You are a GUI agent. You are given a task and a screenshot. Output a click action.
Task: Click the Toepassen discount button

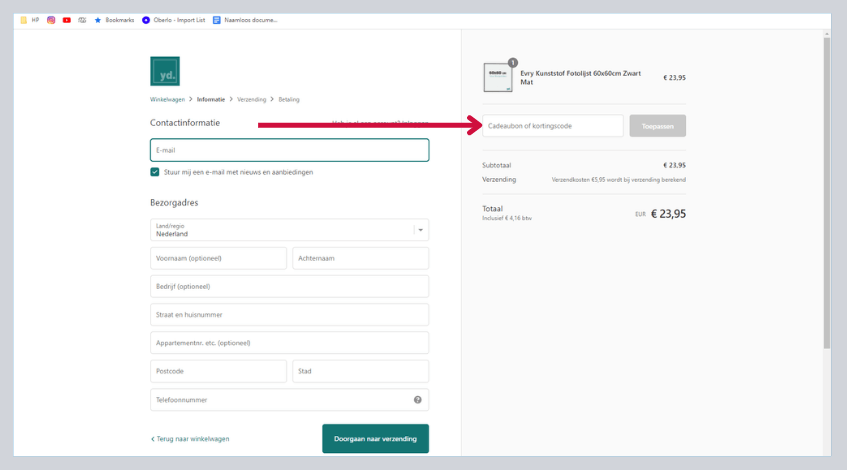(x=657, y=126)
